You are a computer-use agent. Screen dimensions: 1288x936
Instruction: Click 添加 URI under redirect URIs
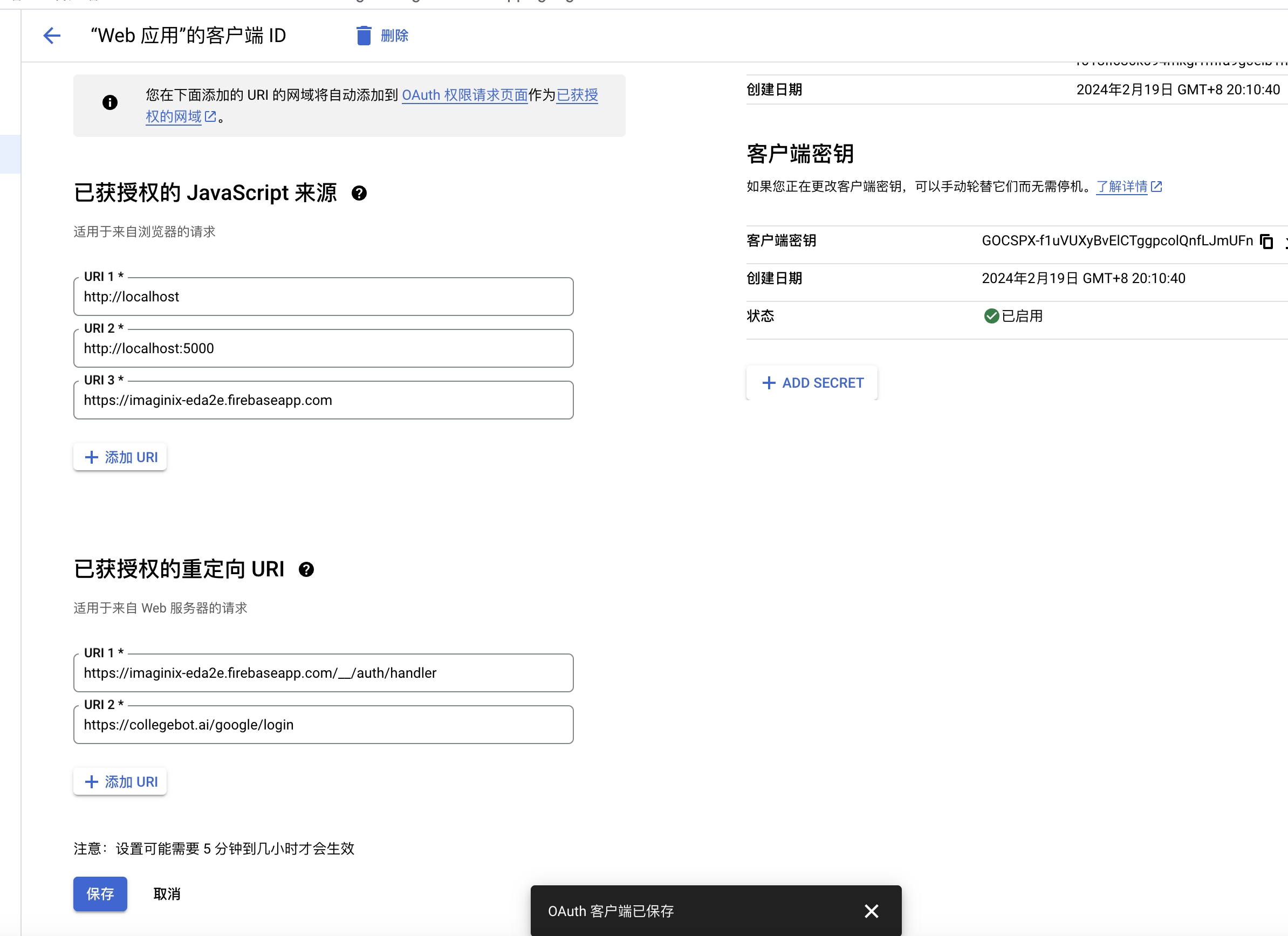tap(120, 782)
